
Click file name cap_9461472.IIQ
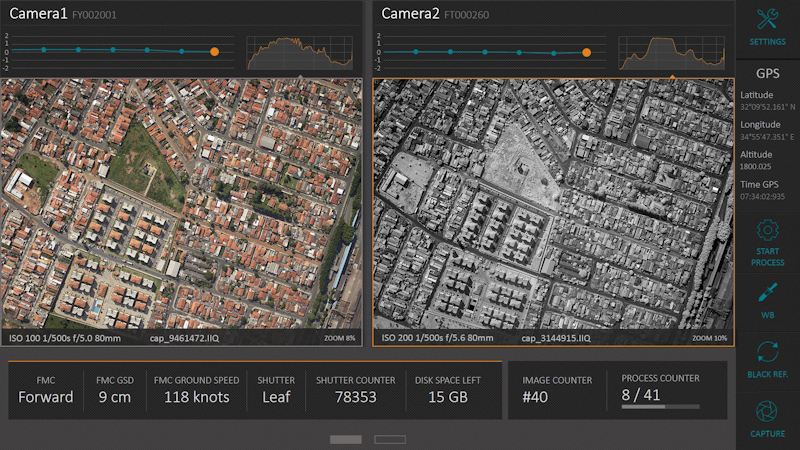click(184, 338)
